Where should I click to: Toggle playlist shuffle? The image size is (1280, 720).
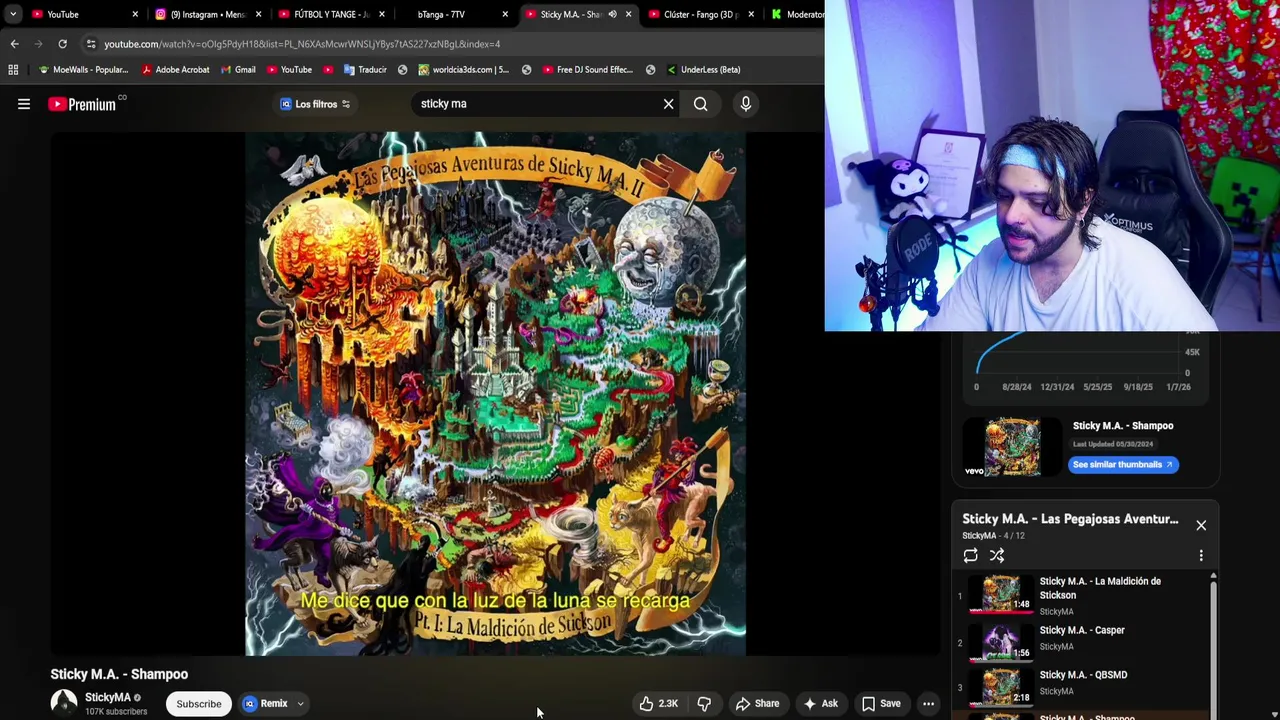tap(997, 556)
